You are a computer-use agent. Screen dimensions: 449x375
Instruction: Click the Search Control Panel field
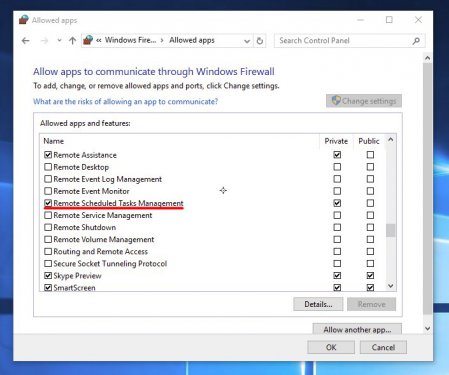349,41
